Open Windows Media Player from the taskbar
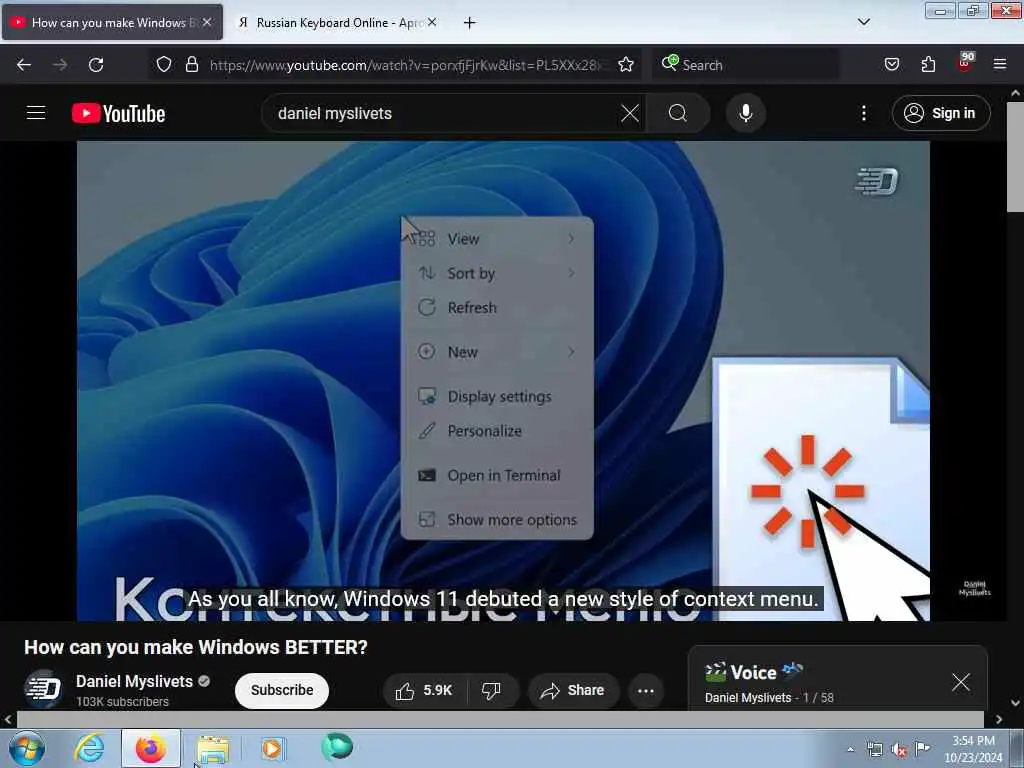Screen dimensions: 1024x768 click(272, 748)
